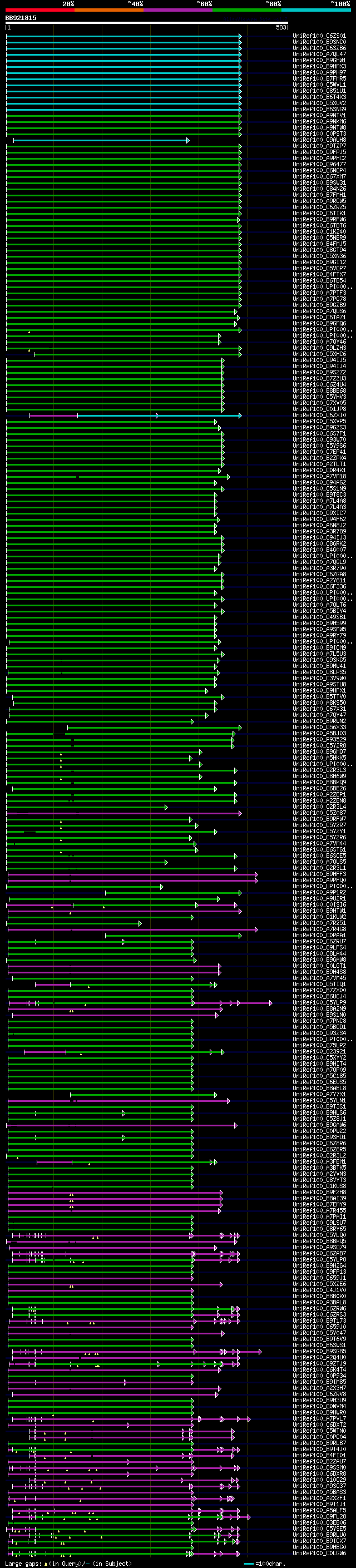Select the UniRef100_A2Y611 label
The image size is (356, 1568).
[x=319, y=581]
